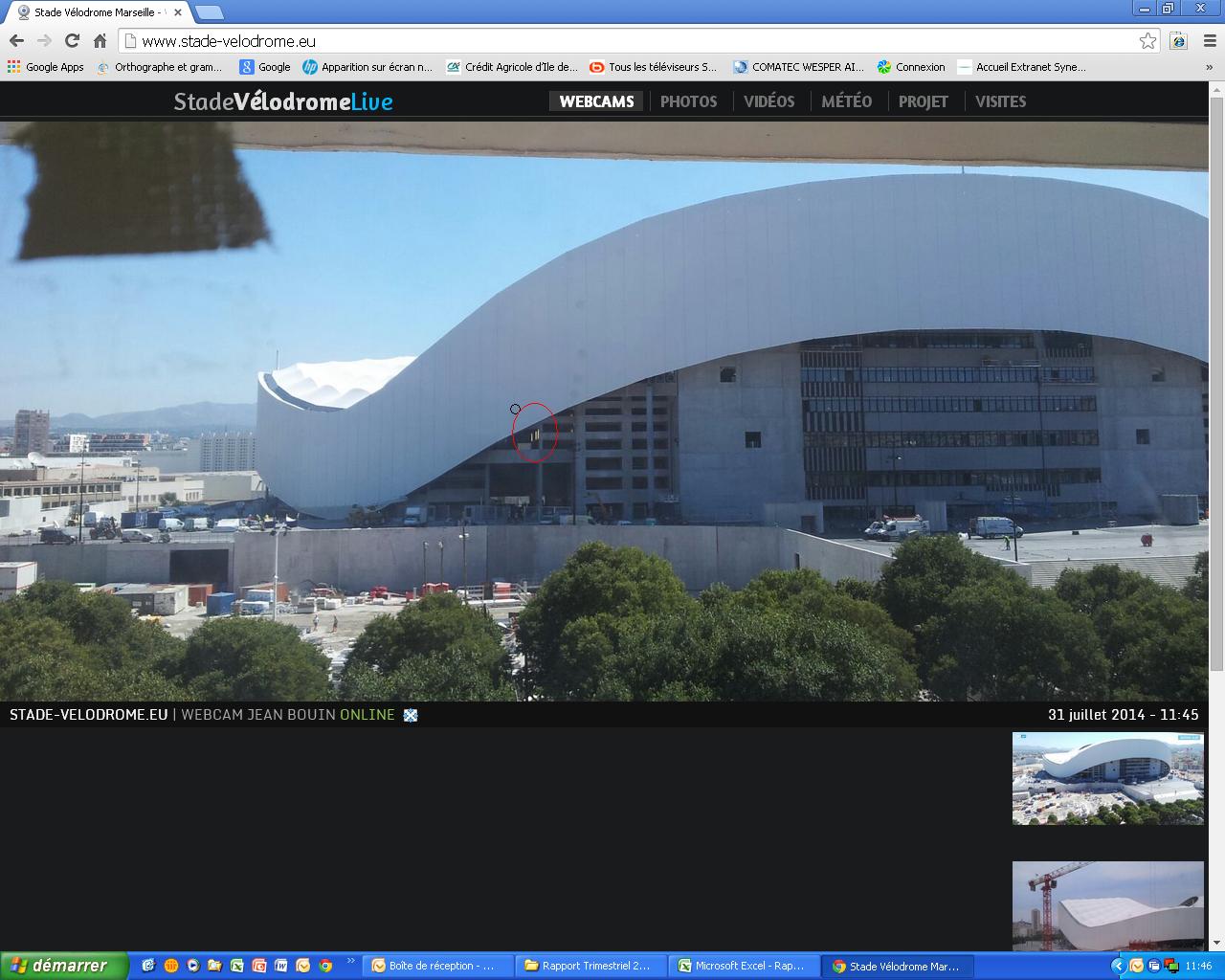Reload the page with the refresh icon
Image resolution: width=1225 pixels, height=980 pixels.
click(x=72, y=40)
